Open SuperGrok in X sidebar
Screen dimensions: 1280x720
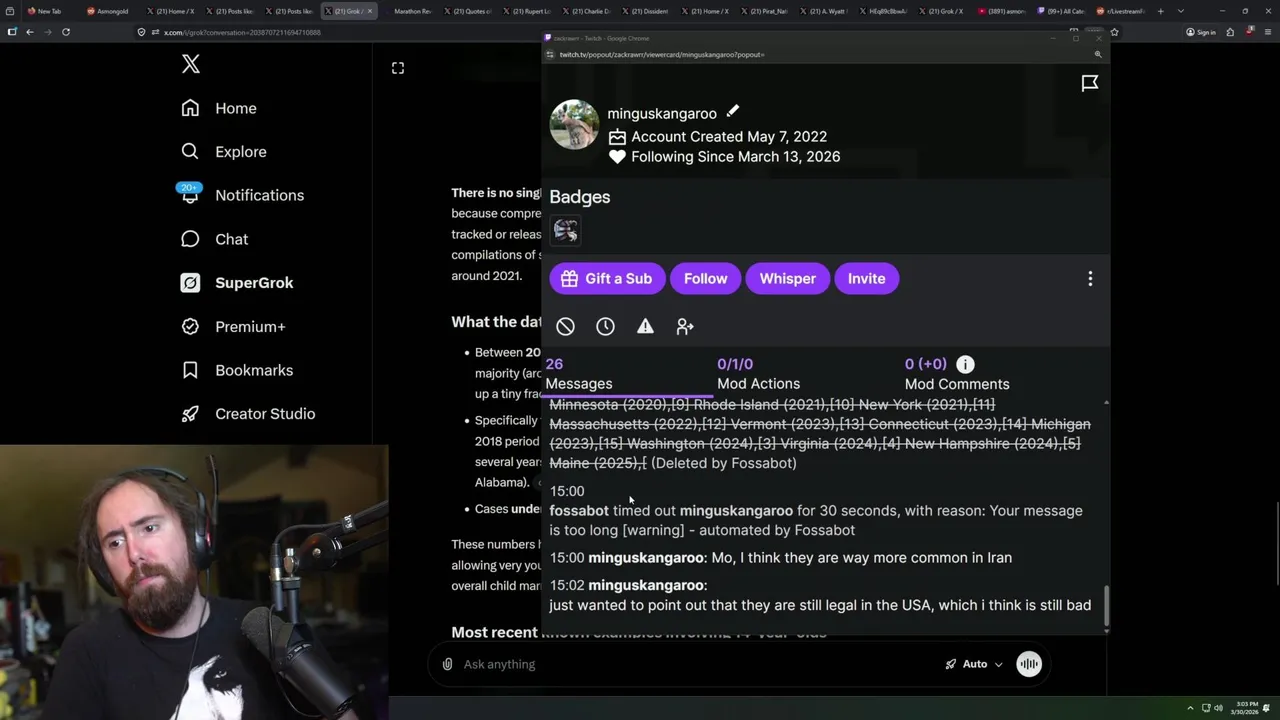(237, 283)
